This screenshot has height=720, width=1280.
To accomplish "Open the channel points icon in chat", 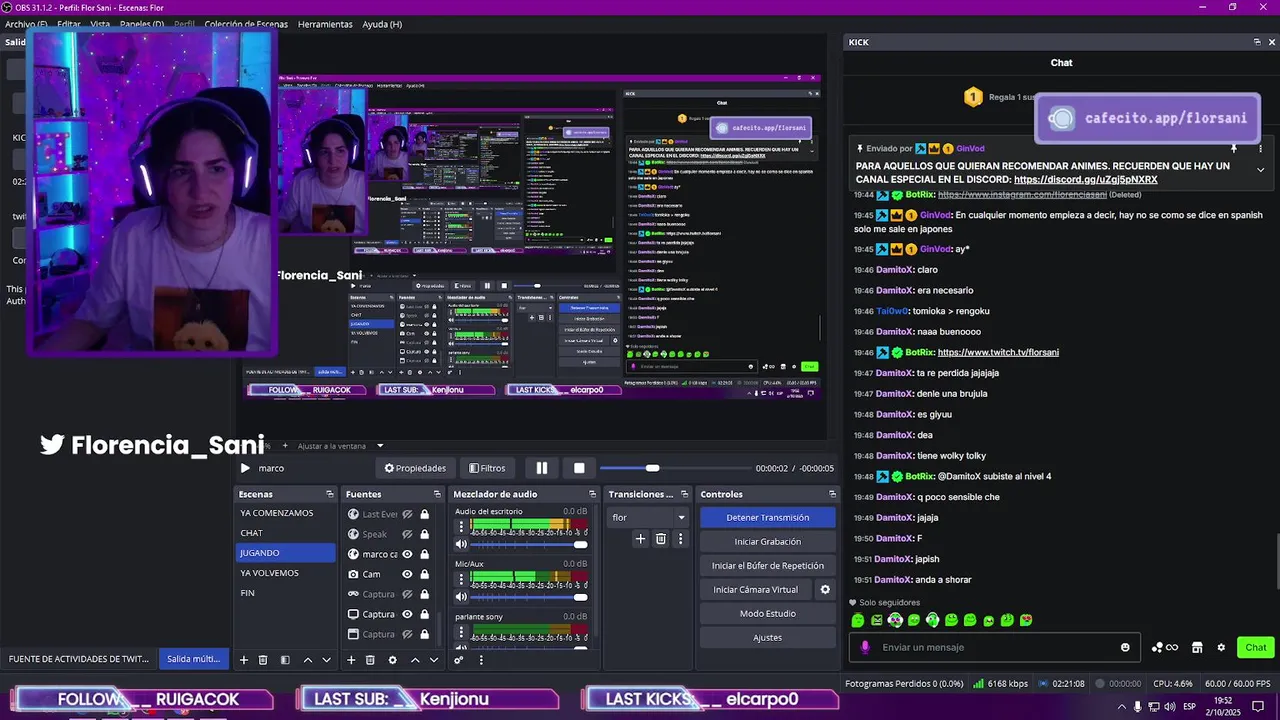I will tap(1164, 647).
